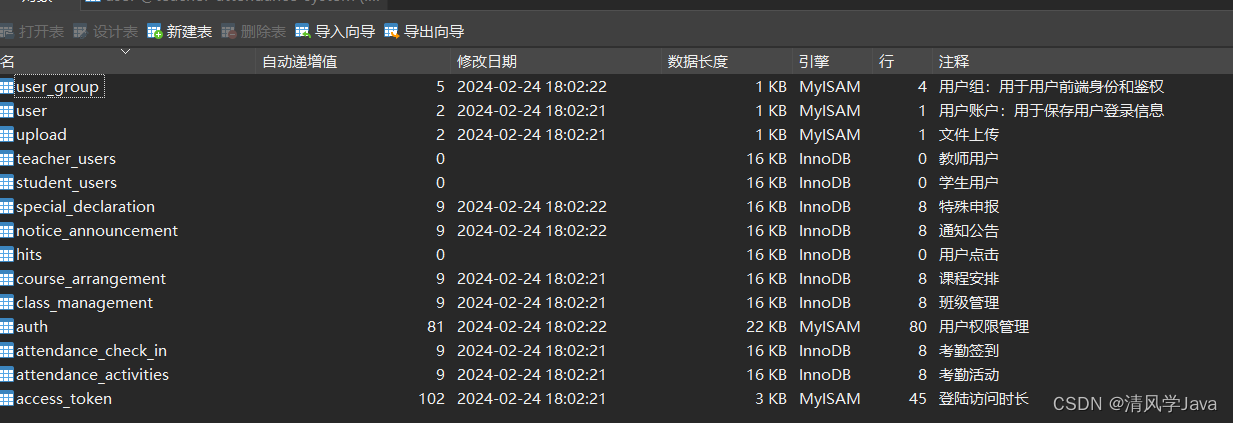This screenshot has width=1233, height=423.
Task: Click the teacher_users table name
Action: click(x=66, y=159)
